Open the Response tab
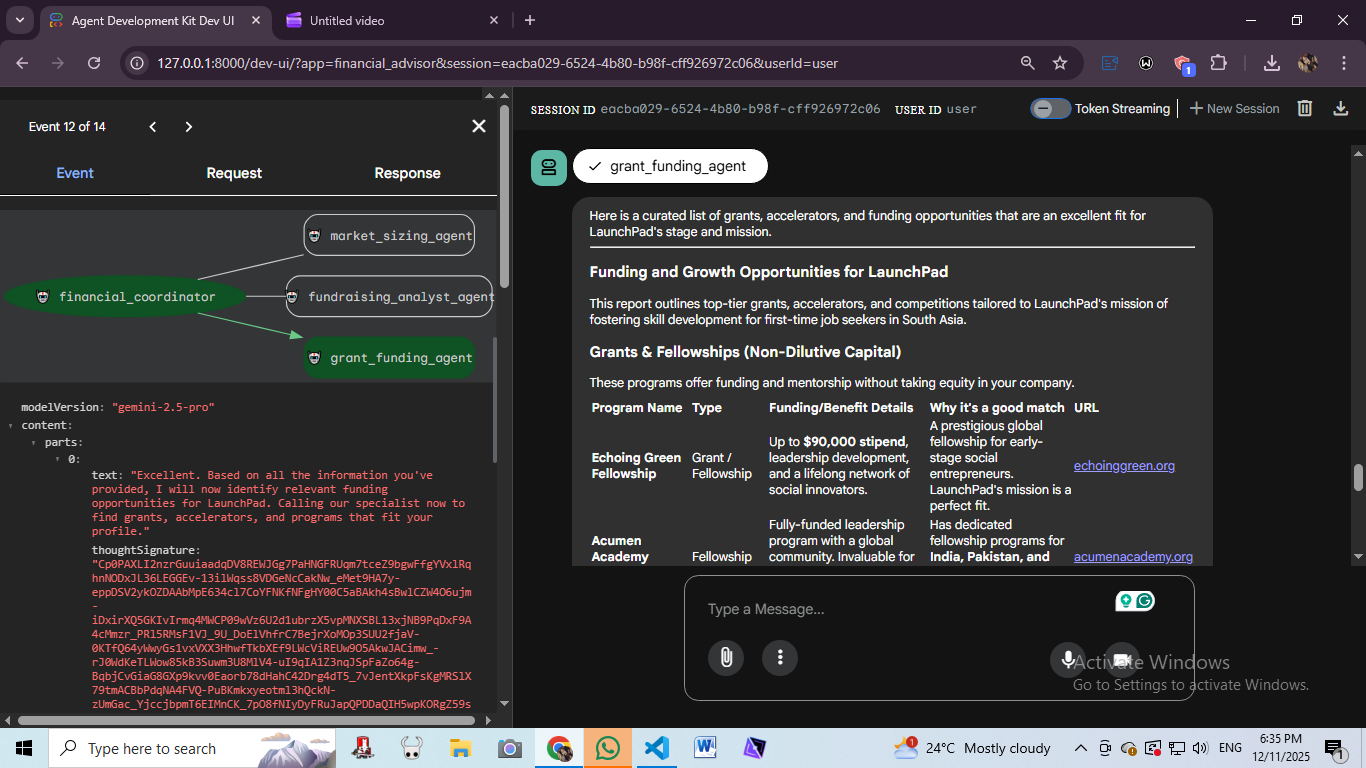This screenshot has height=768, width=1366. click(407, 173)
